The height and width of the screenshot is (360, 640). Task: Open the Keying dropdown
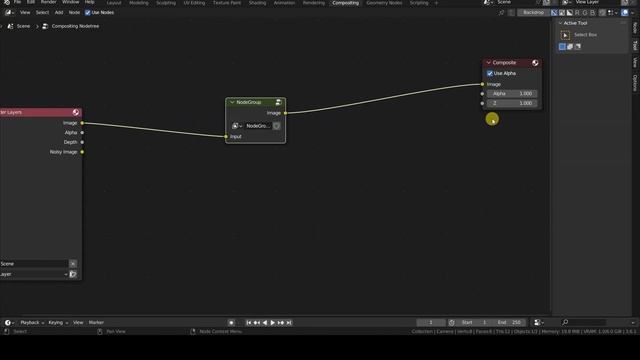click(x=58, y=323)
